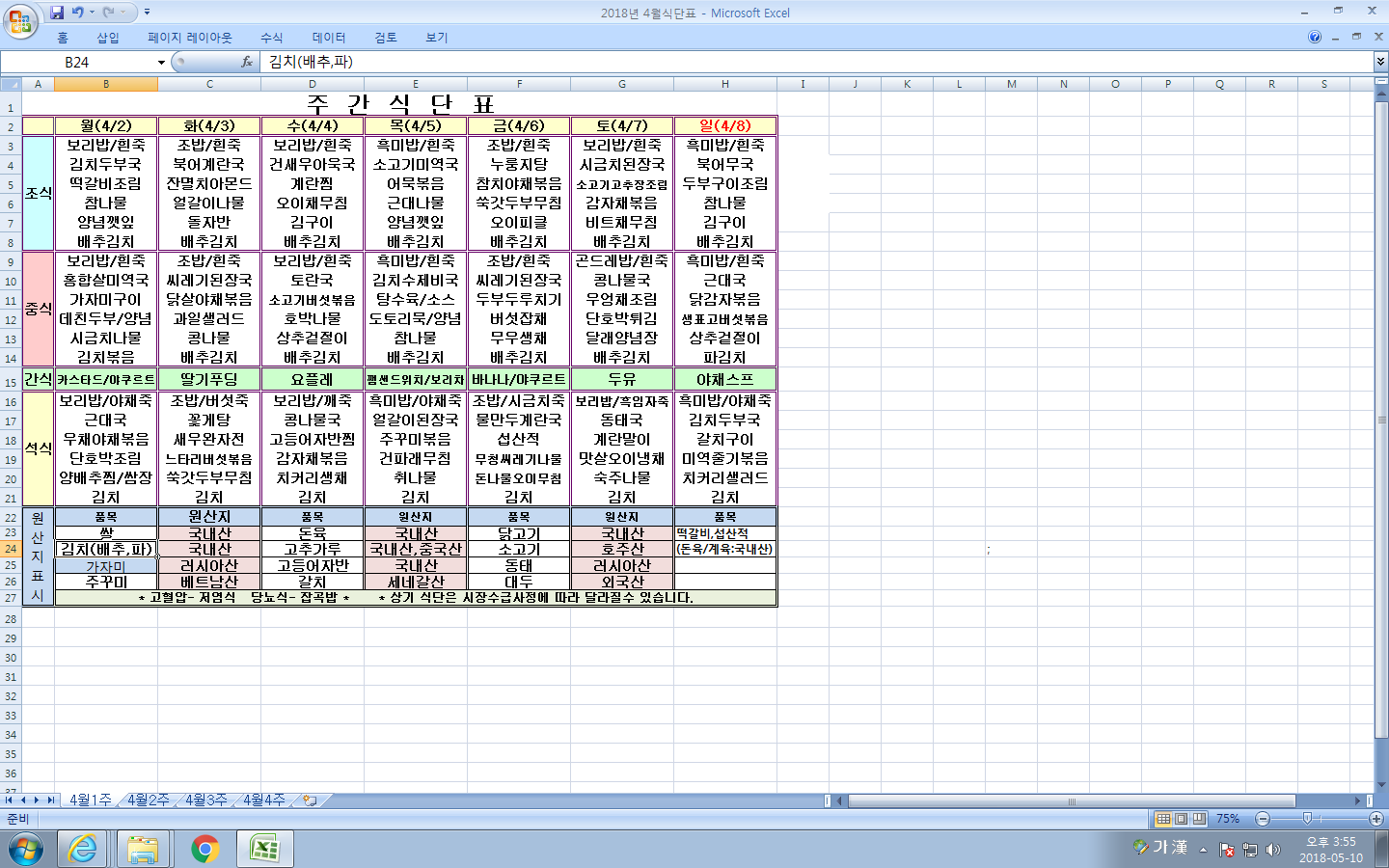
Task: Click the Office button
Action: [x=19, y=20]
